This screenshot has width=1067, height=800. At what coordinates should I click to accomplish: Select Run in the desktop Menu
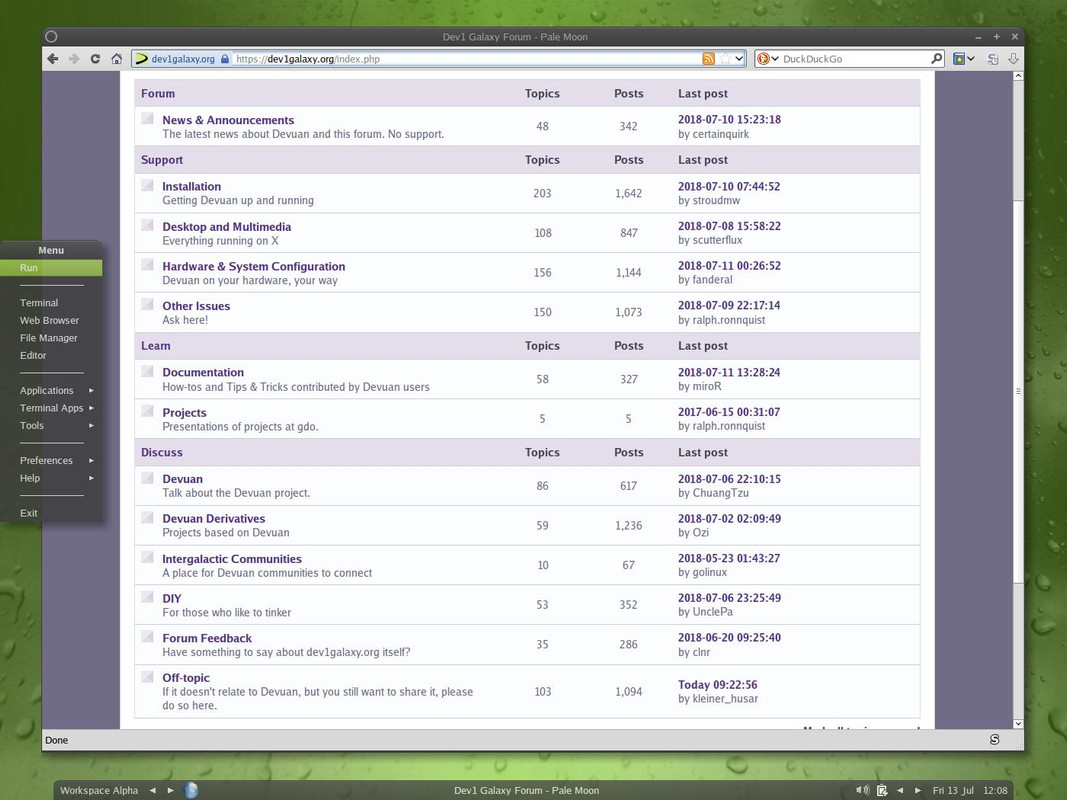(51, 268)
